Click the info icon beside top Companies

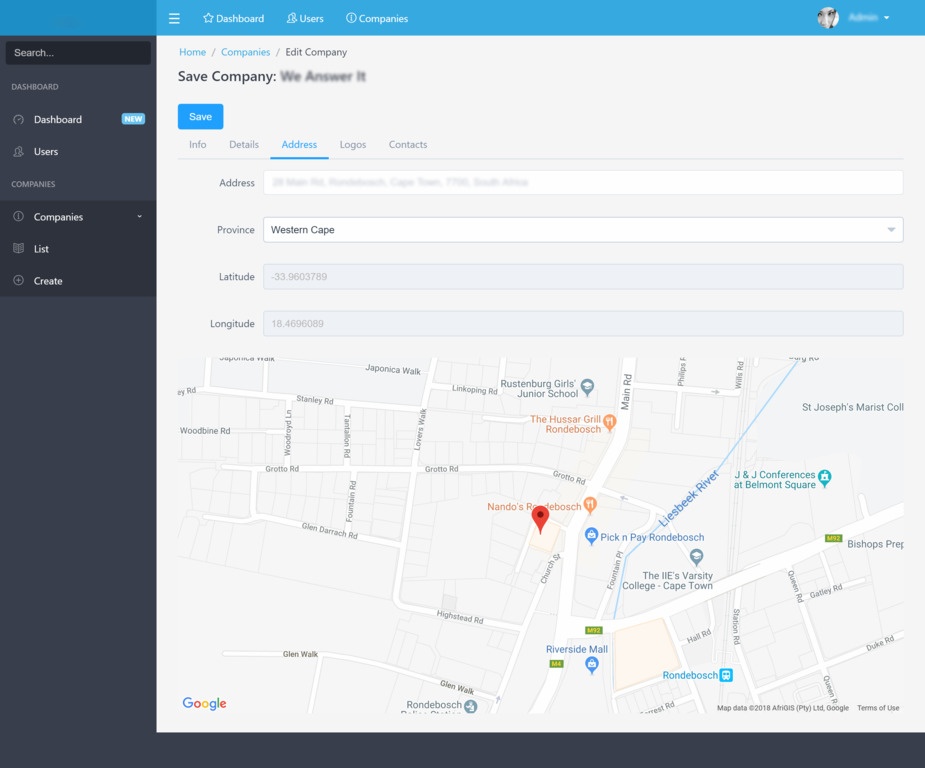point(351,18)
